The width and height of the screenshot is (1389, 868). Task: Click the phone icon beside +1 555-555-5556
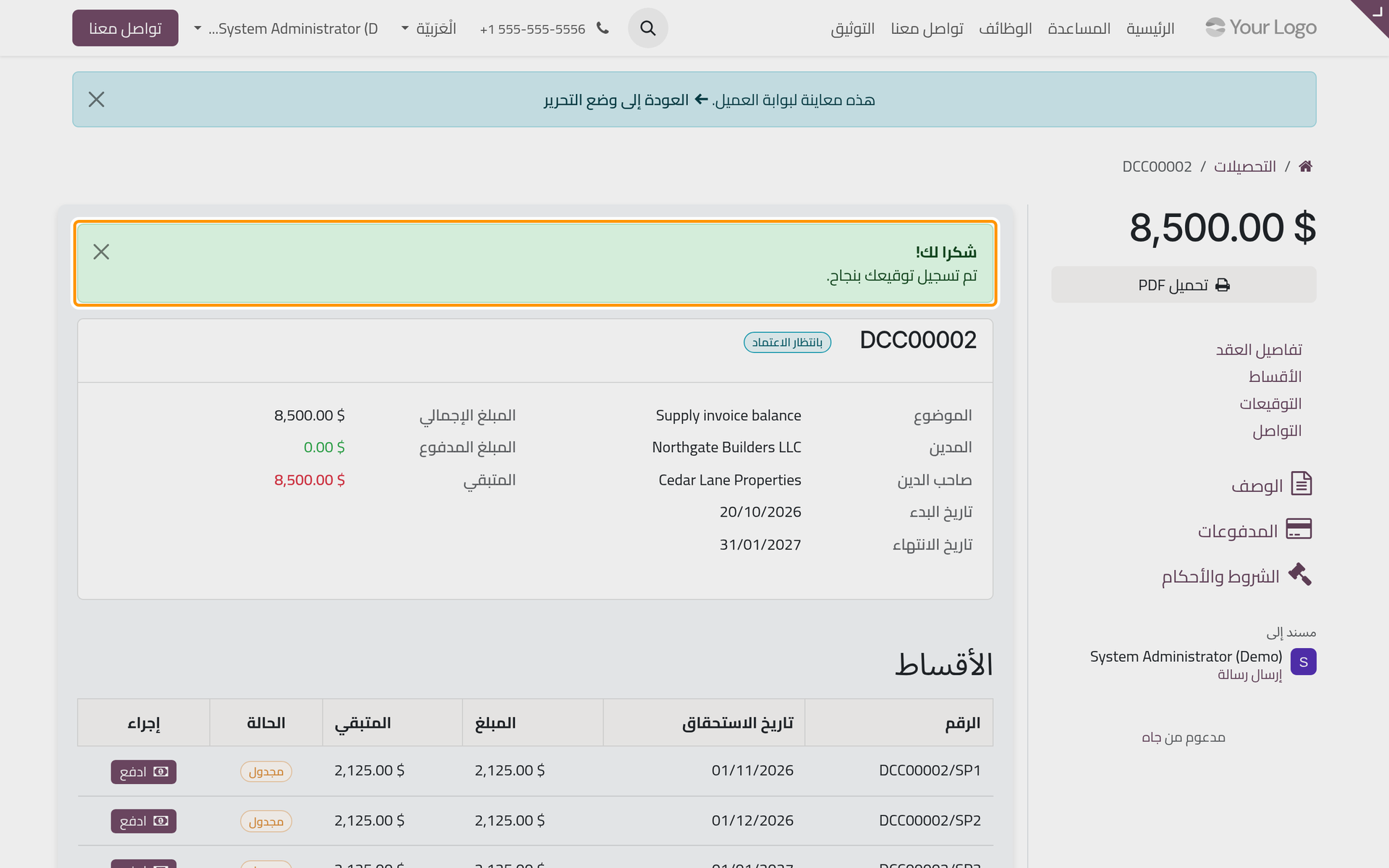pos(603,28)
